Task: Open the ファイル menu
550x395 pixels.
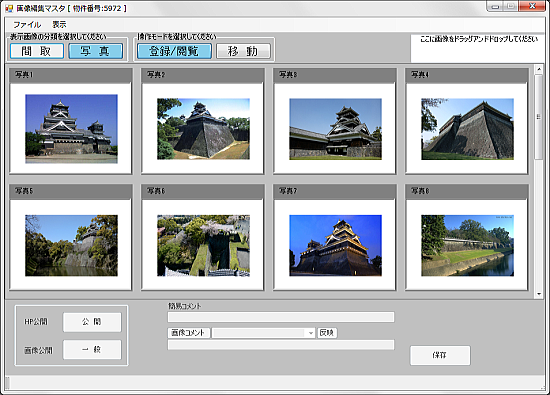Action: pos(27,25)
